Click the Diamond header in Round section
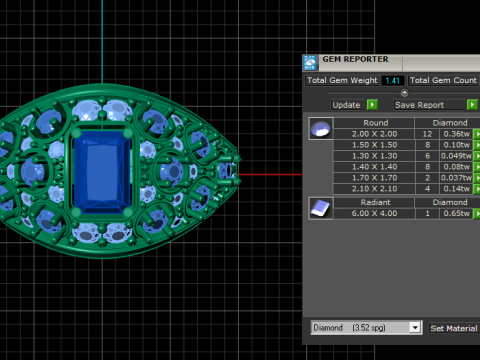This screenshot has height=360, width=480. click(448, 123)
